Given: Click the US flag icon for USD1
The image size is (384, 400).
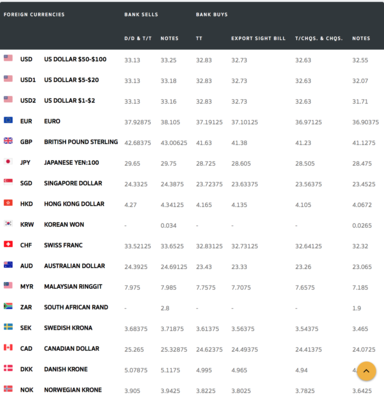Looking at the screenshot, I should (8, 79).
